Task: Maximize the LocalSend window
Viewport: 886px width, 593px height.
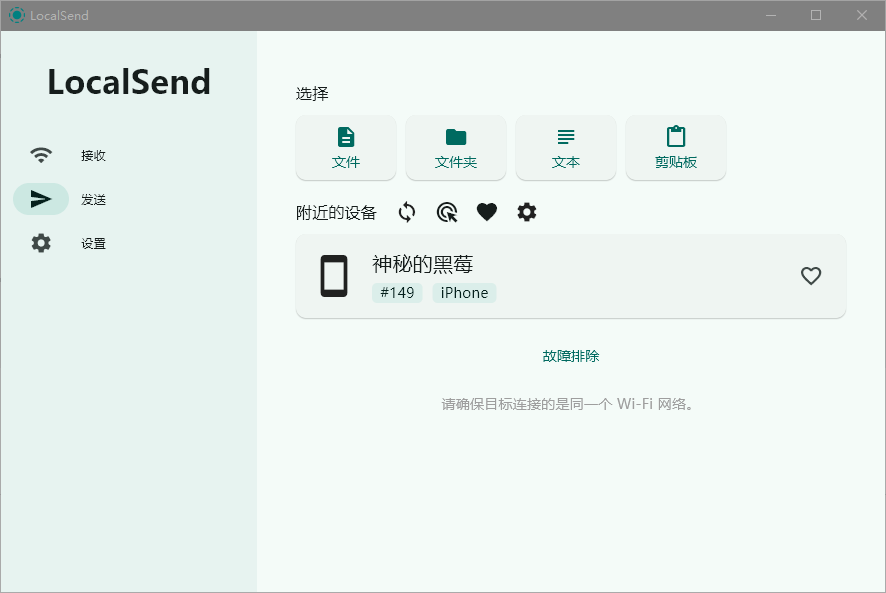Action: pyautogui.click(x=816, y=15)
